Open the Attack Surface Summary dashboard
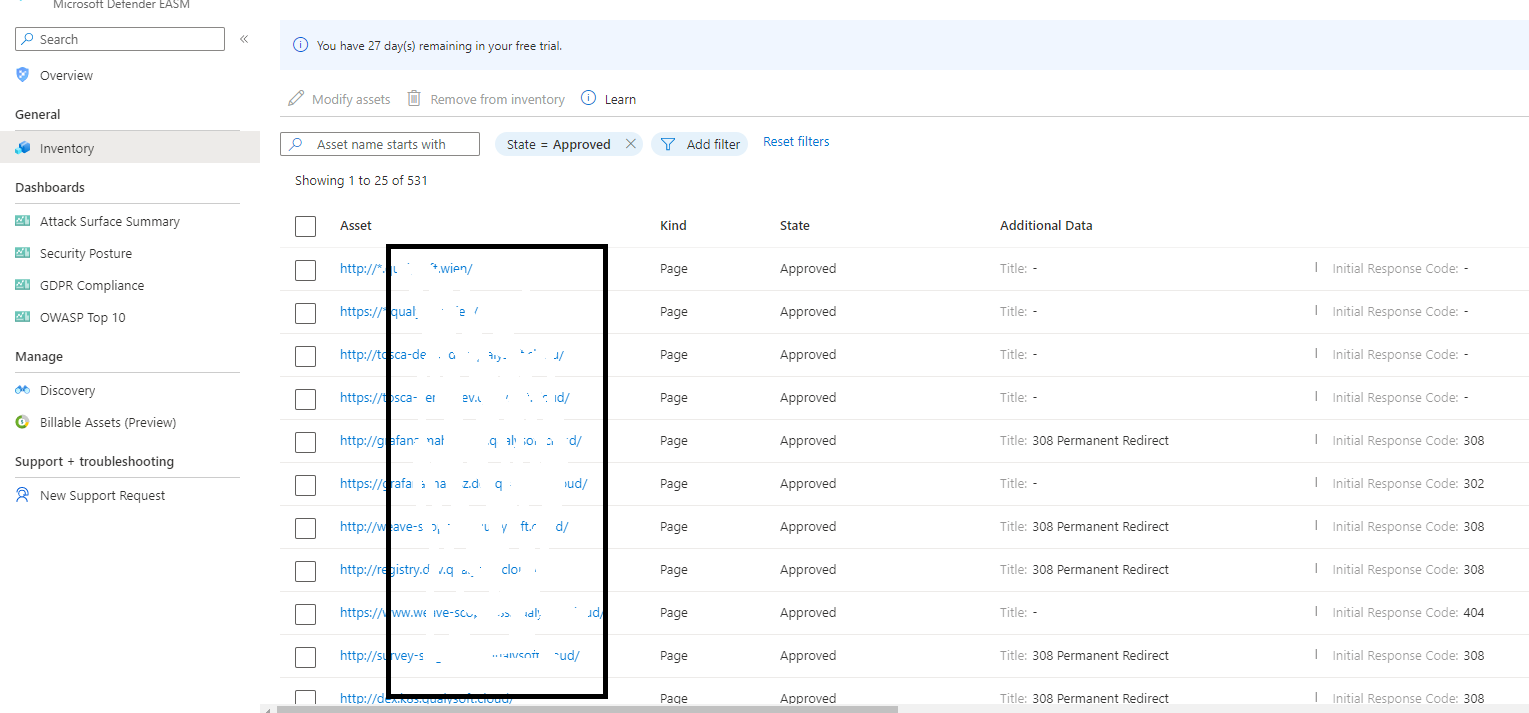The width and height of the screenshot is (1529, 713). pyautogui.click(x=109, y=221)
